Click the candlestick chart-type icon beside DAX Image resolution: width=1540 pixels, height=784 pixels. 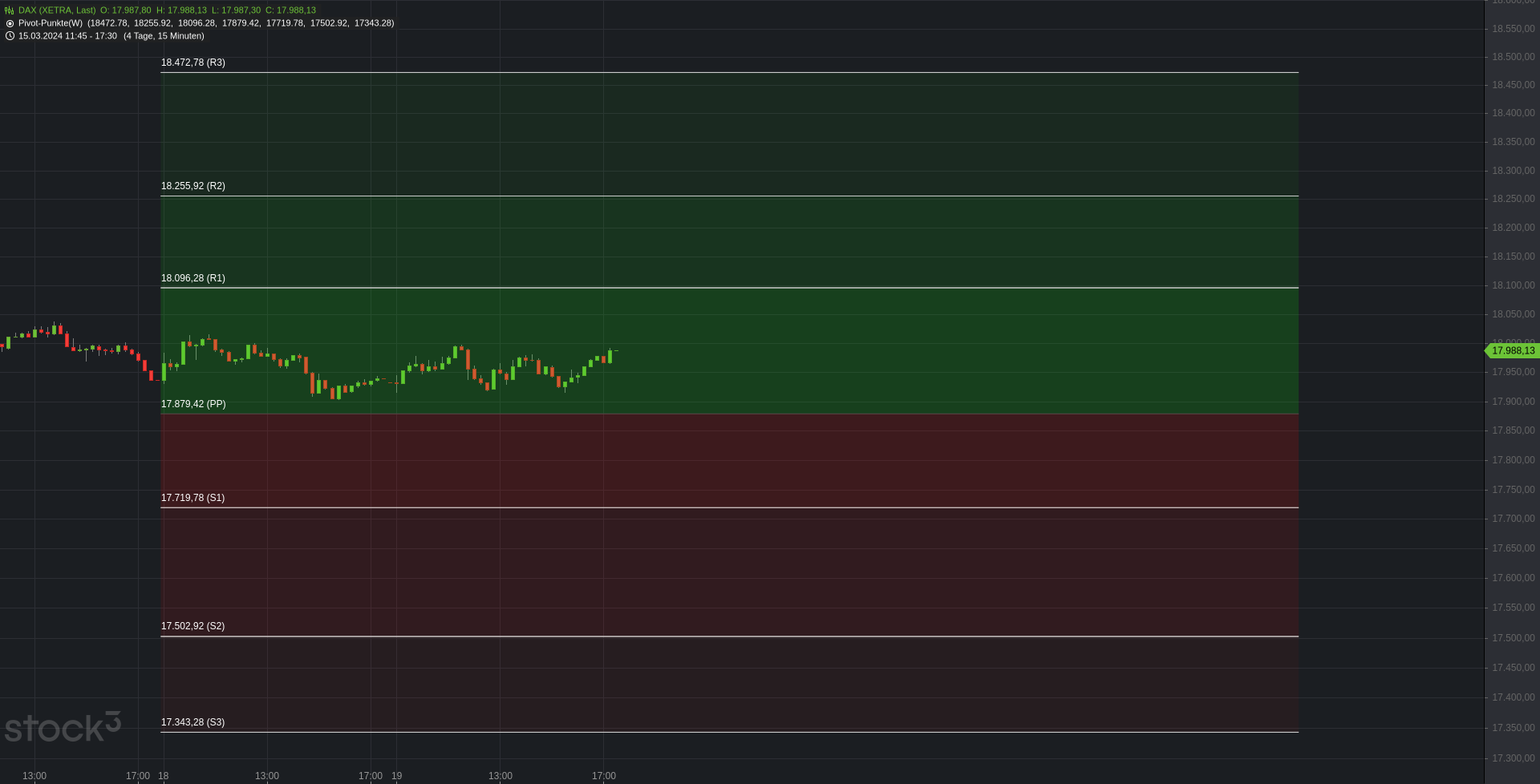click(x=10, y=10)
